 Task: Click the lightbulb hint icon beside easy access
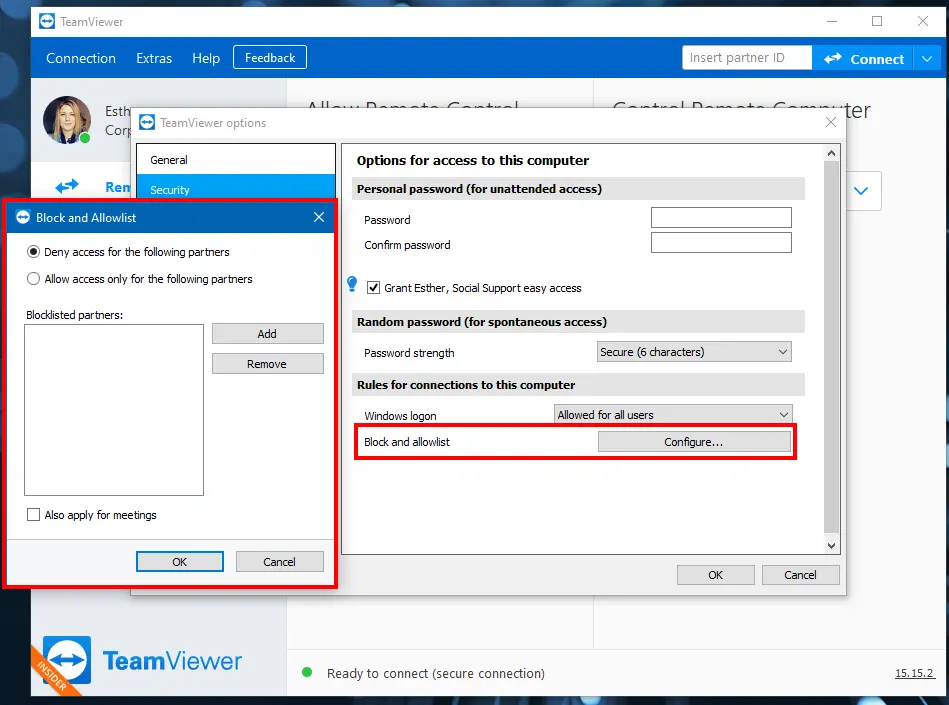(352, 284)
